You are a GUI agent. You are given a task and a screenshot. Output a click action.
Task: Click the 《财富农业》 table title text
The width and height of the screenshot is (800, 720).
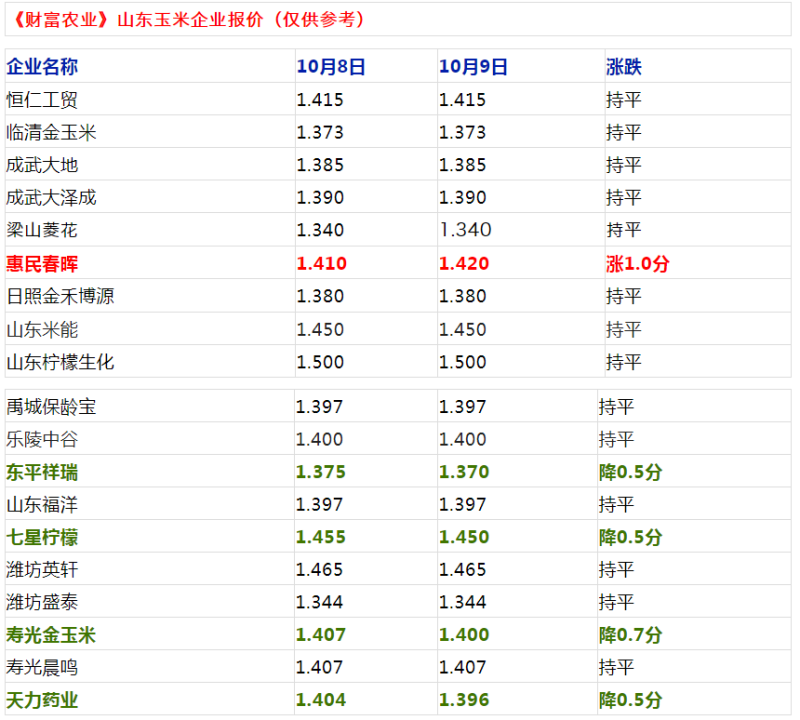190,19
